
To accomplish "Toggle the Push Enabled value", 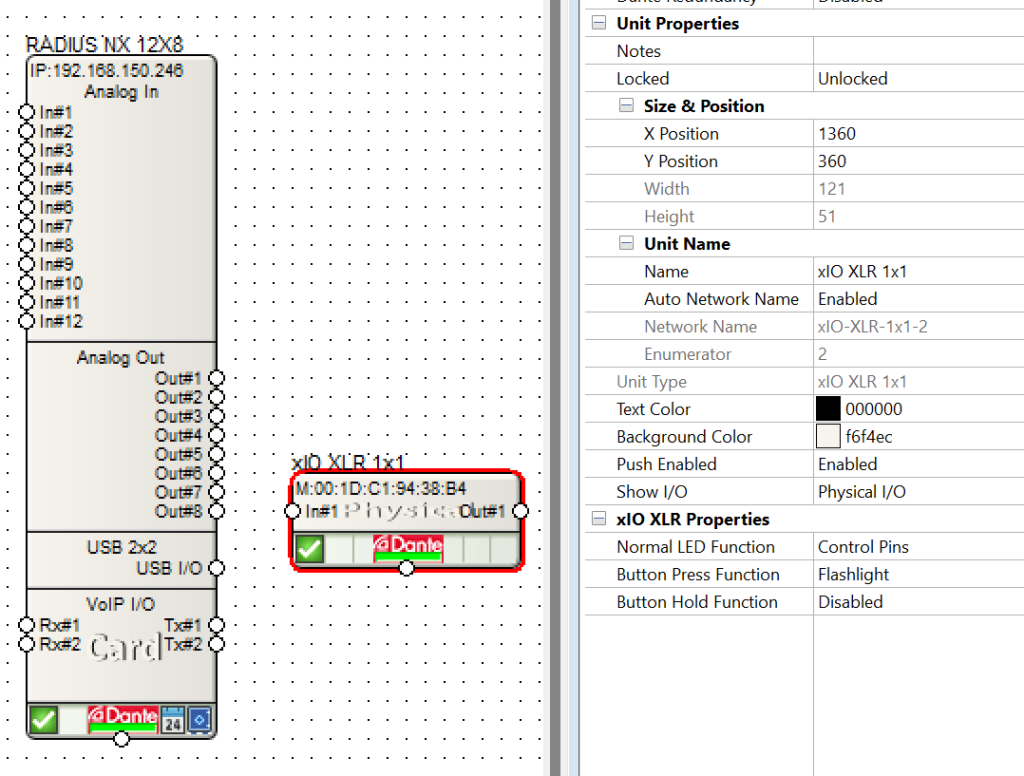I will pos(916,464).
